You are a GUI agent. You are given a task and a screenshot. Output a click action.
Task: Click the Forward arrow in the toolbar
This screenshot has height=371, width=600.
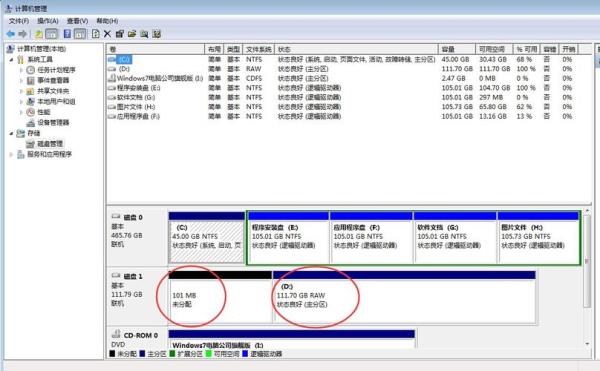(23, 34)
